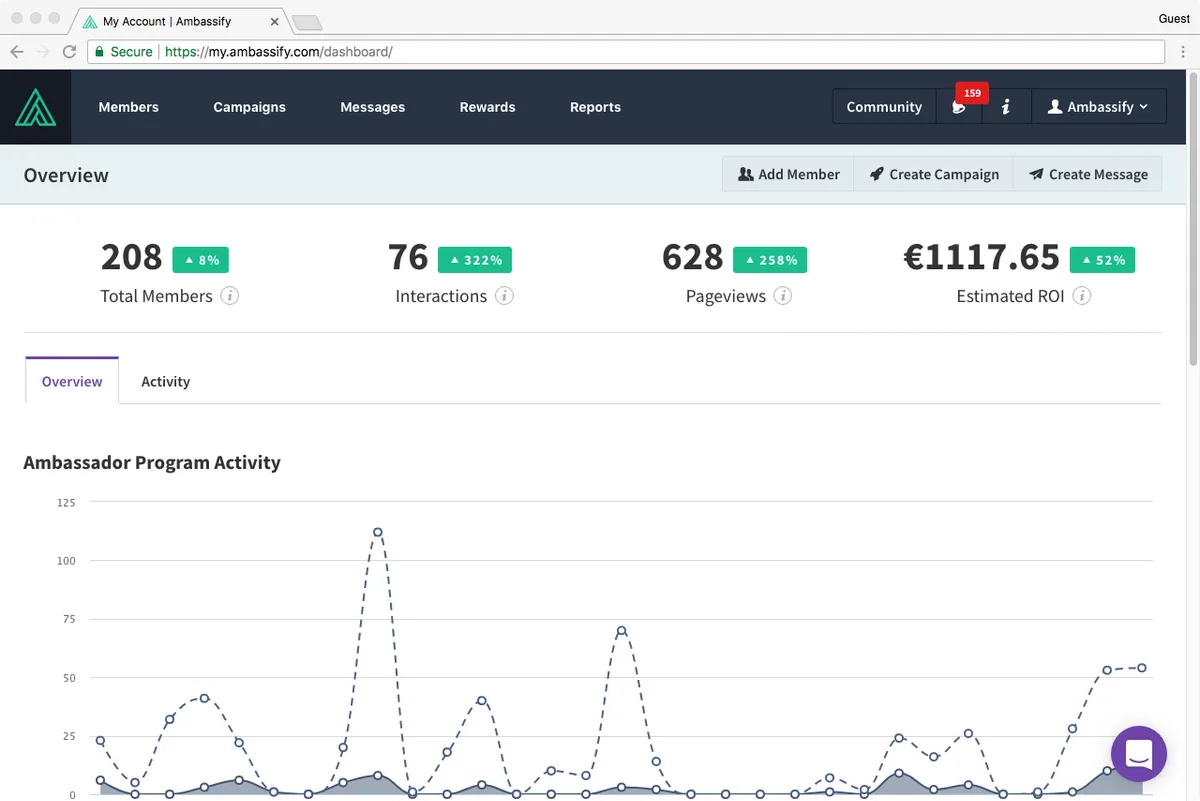Image resolution: width=1200 pixels, height=801 pixels.
Task: Click the 76 Interactions value
Action: point(408,258)
